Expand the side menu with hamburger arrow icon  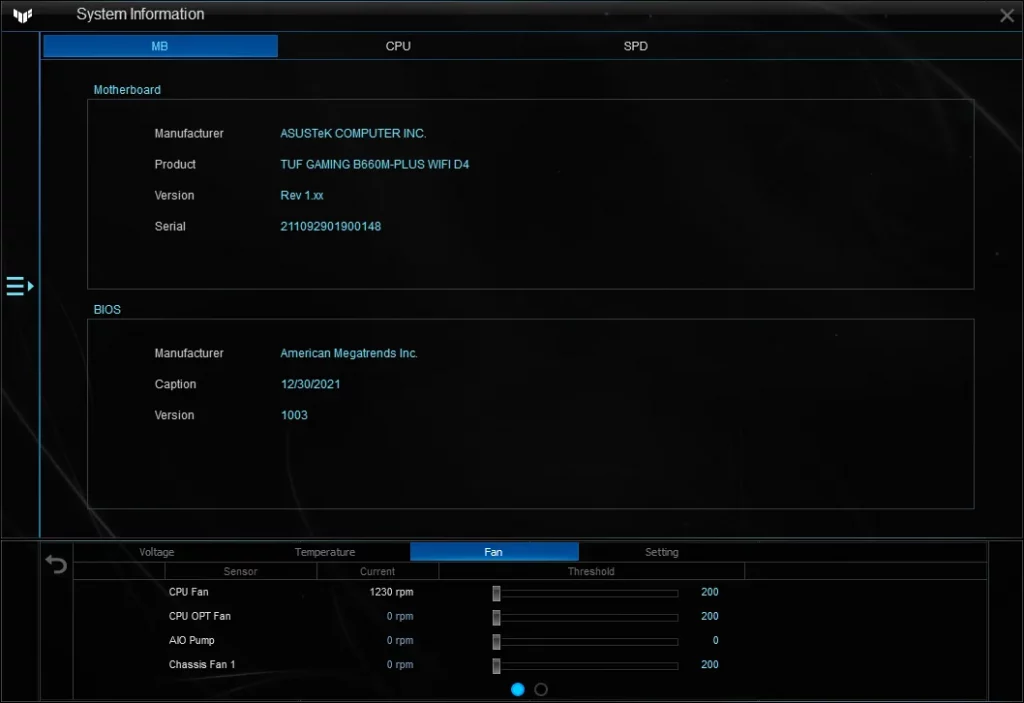20,286
